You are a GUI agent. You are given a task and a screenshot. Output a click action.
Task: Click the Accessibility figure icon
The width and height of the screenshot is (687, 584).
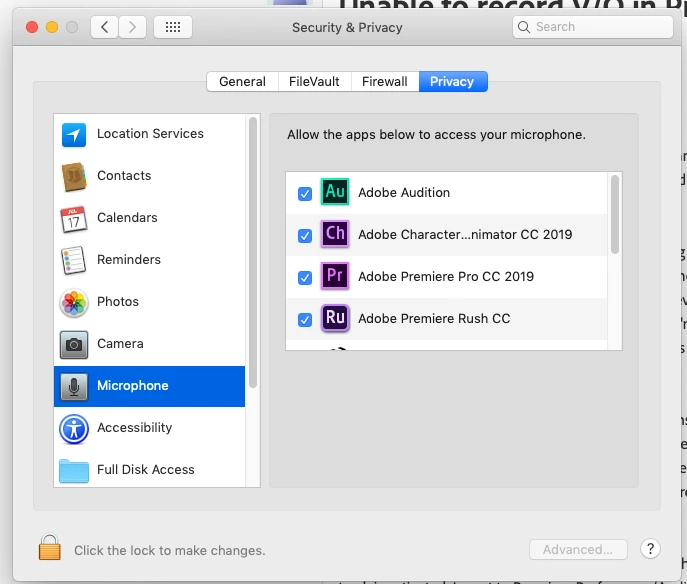click(74, 429)
